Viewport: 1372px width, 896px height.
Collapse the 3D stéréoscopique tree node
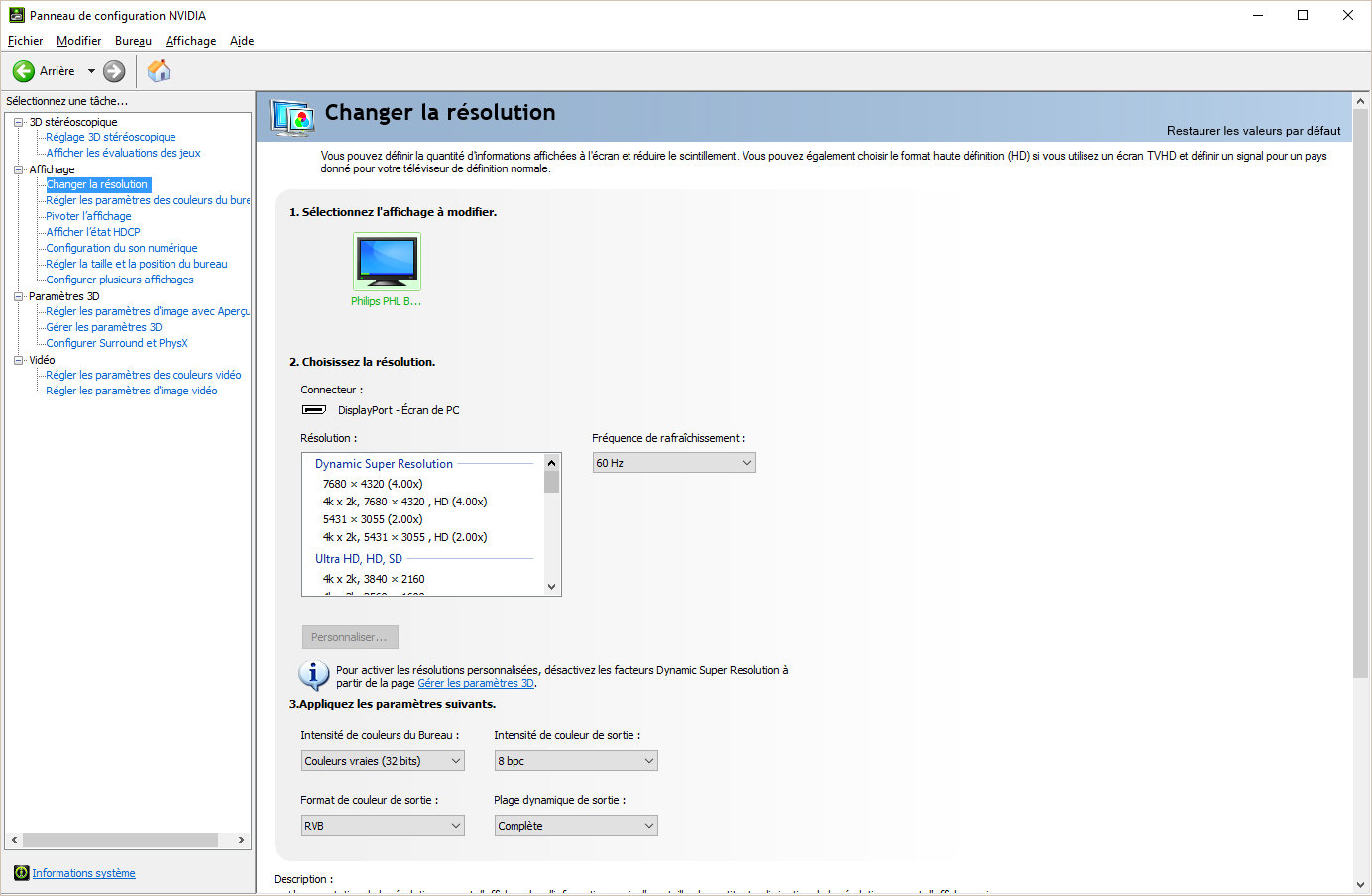(18, 122)
